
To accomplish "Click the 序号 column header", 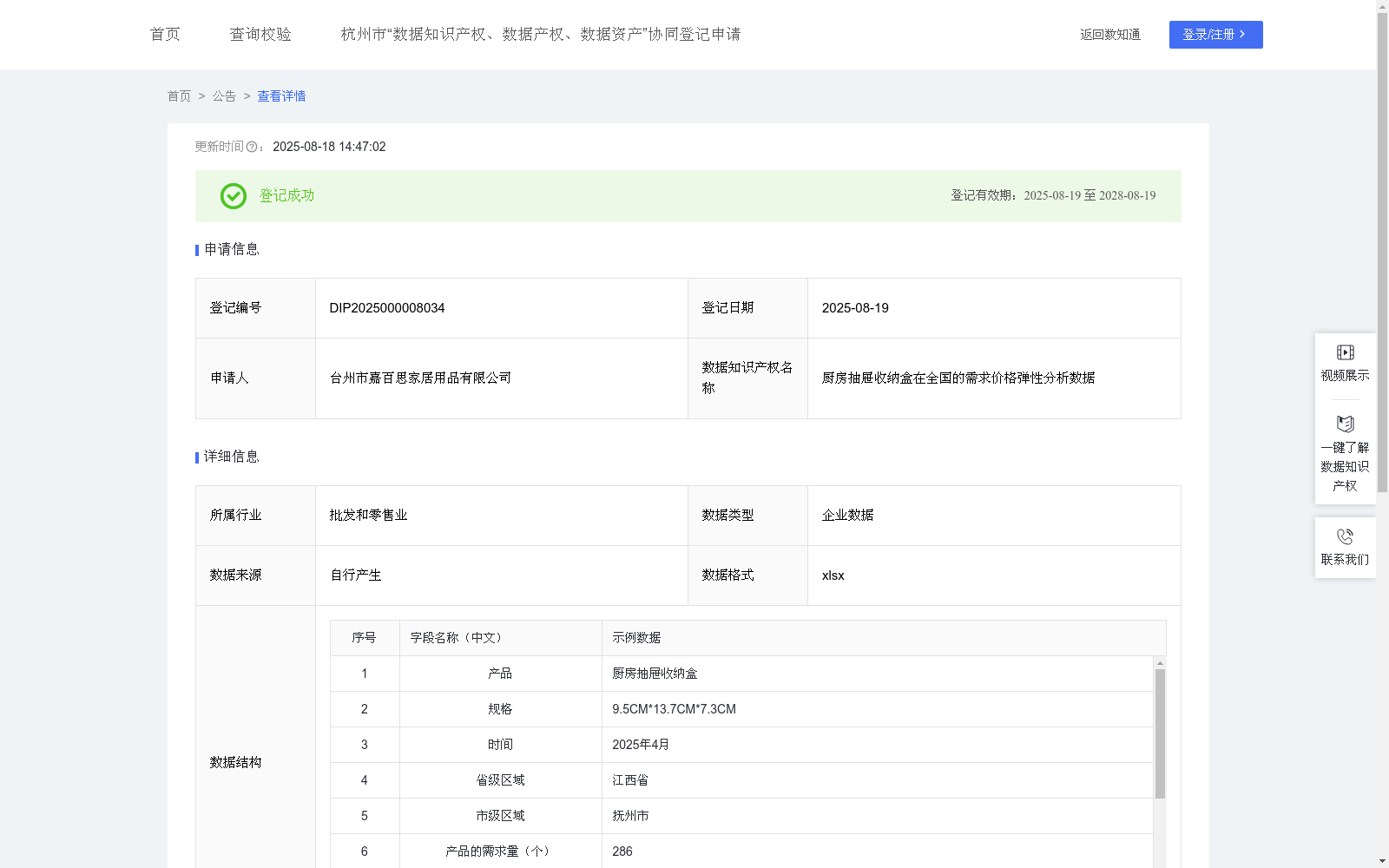I will (x=364, y=638).
